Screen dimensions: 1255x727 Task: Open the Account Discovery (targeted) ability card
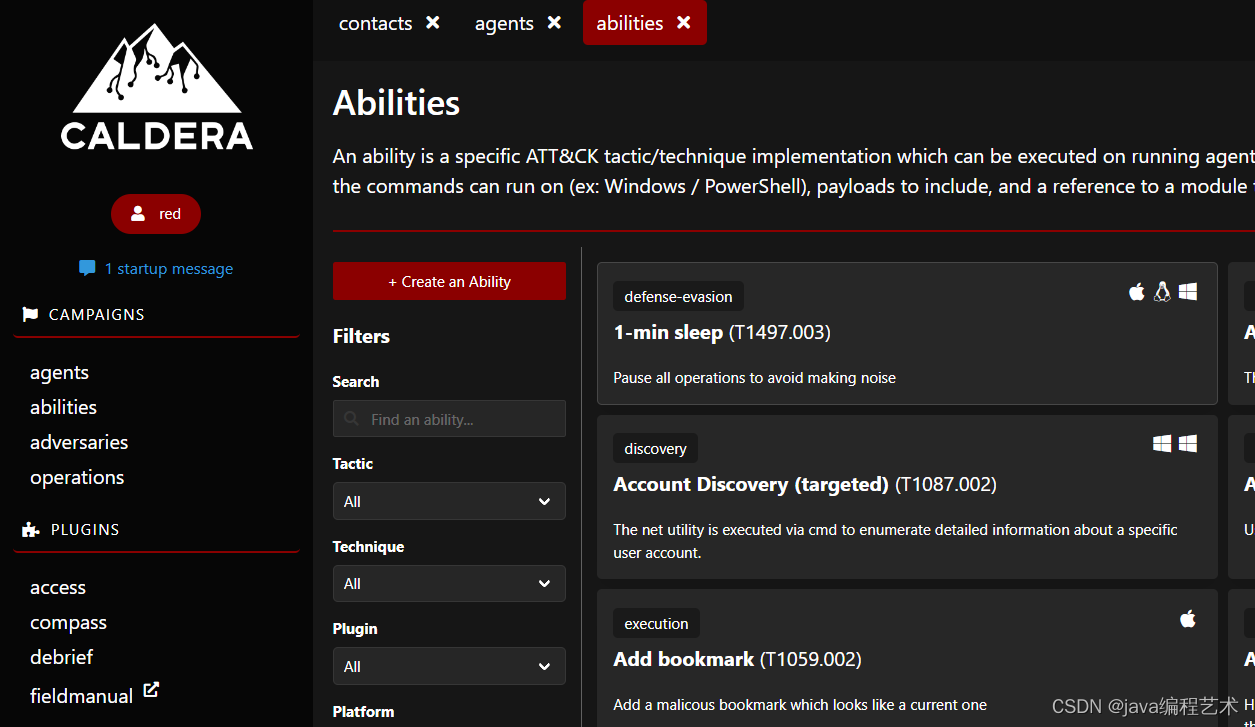click(907, 497)
